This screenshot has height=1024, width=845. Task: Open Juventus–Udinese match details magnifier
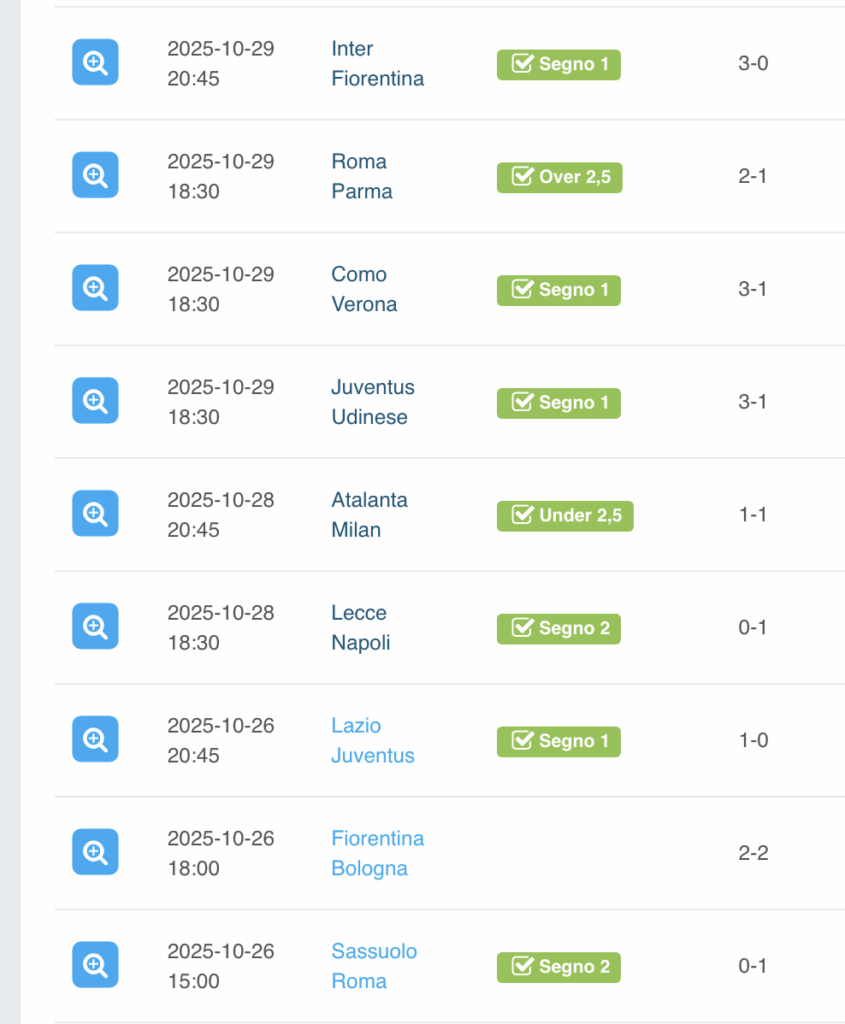click(x=95, y=402)
